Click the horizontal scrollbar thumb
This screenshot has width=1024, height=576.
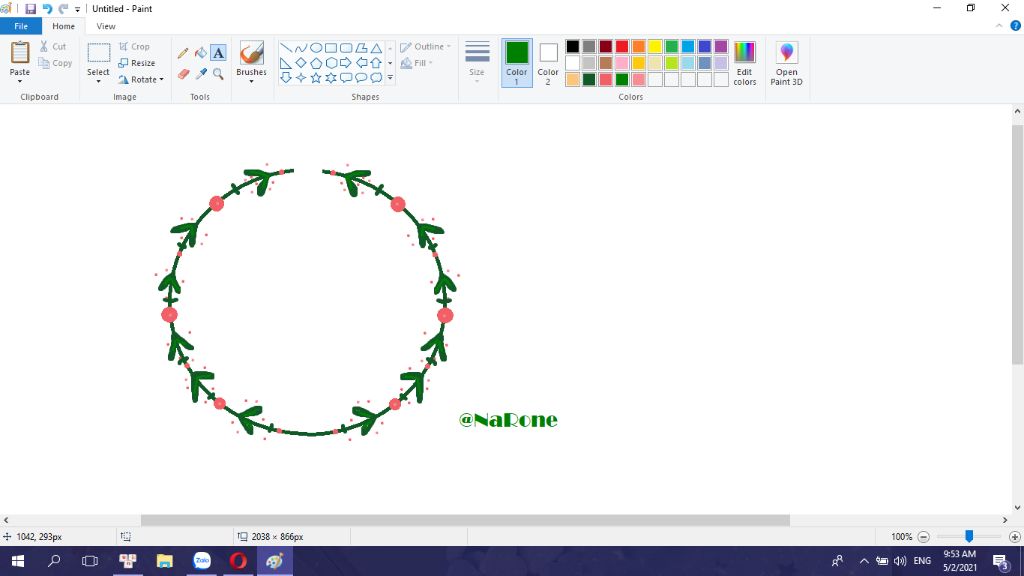[465, 520]
